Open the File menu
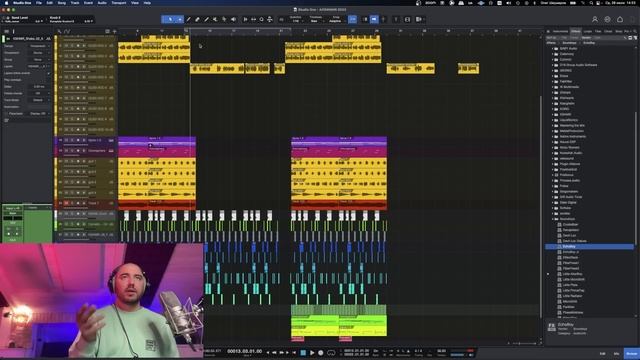640x360 pixels. coord(39,3)
